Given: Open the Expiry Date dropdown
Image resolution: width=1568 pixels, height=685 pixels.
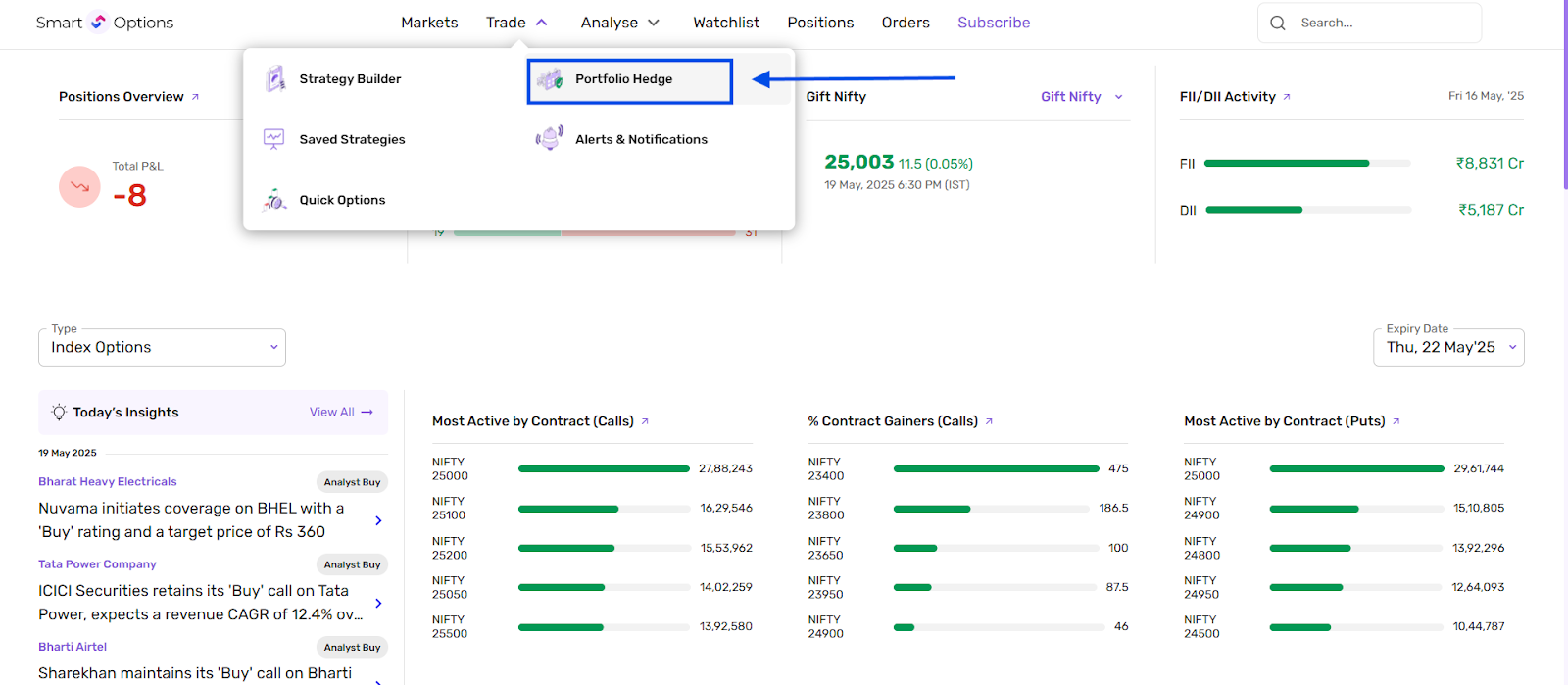Looking at the screenshot, I should 1448,348.
